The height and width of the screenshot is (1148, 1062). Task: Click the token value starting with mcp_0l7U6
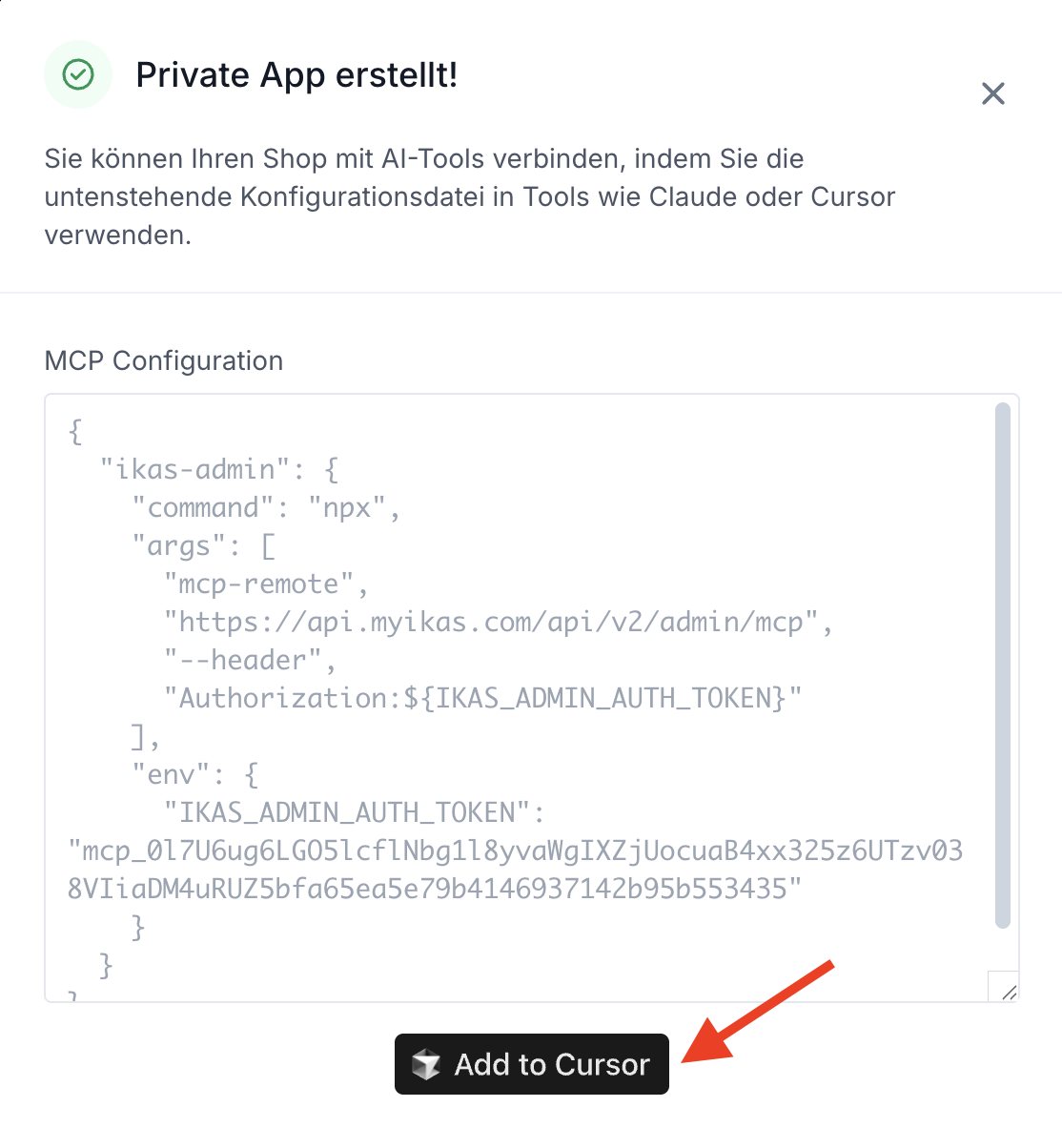(x=516, y=851)
